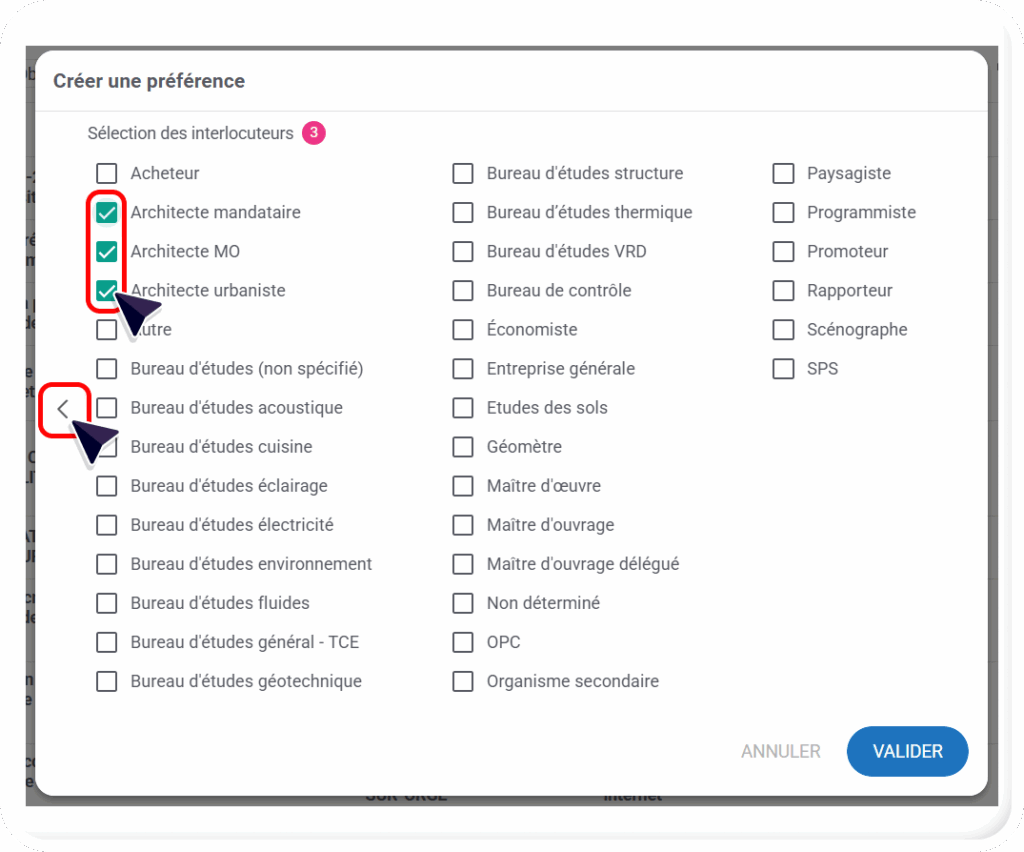Viewport: 1024px width, 852px height.
Task: Tick the Organisme secondaire checkbox
Action: tap(463, 681)
